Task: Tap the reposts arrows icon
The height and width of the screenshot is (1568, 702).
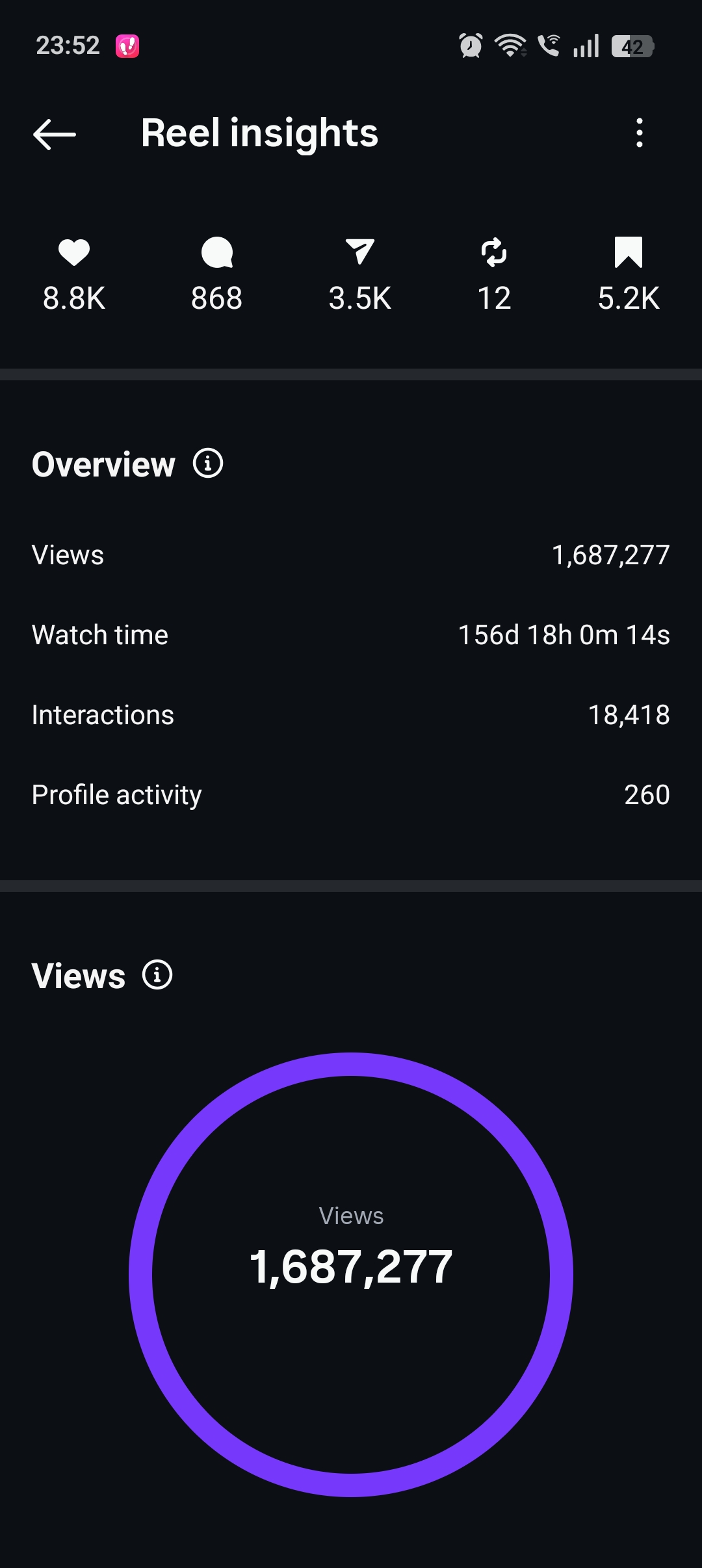Action: click(x=494, y=252)
